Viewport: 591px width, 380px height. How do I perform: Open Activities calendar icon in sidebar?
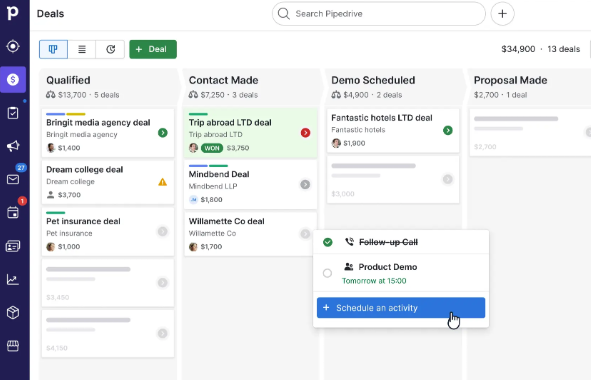[x=13, y=213]
